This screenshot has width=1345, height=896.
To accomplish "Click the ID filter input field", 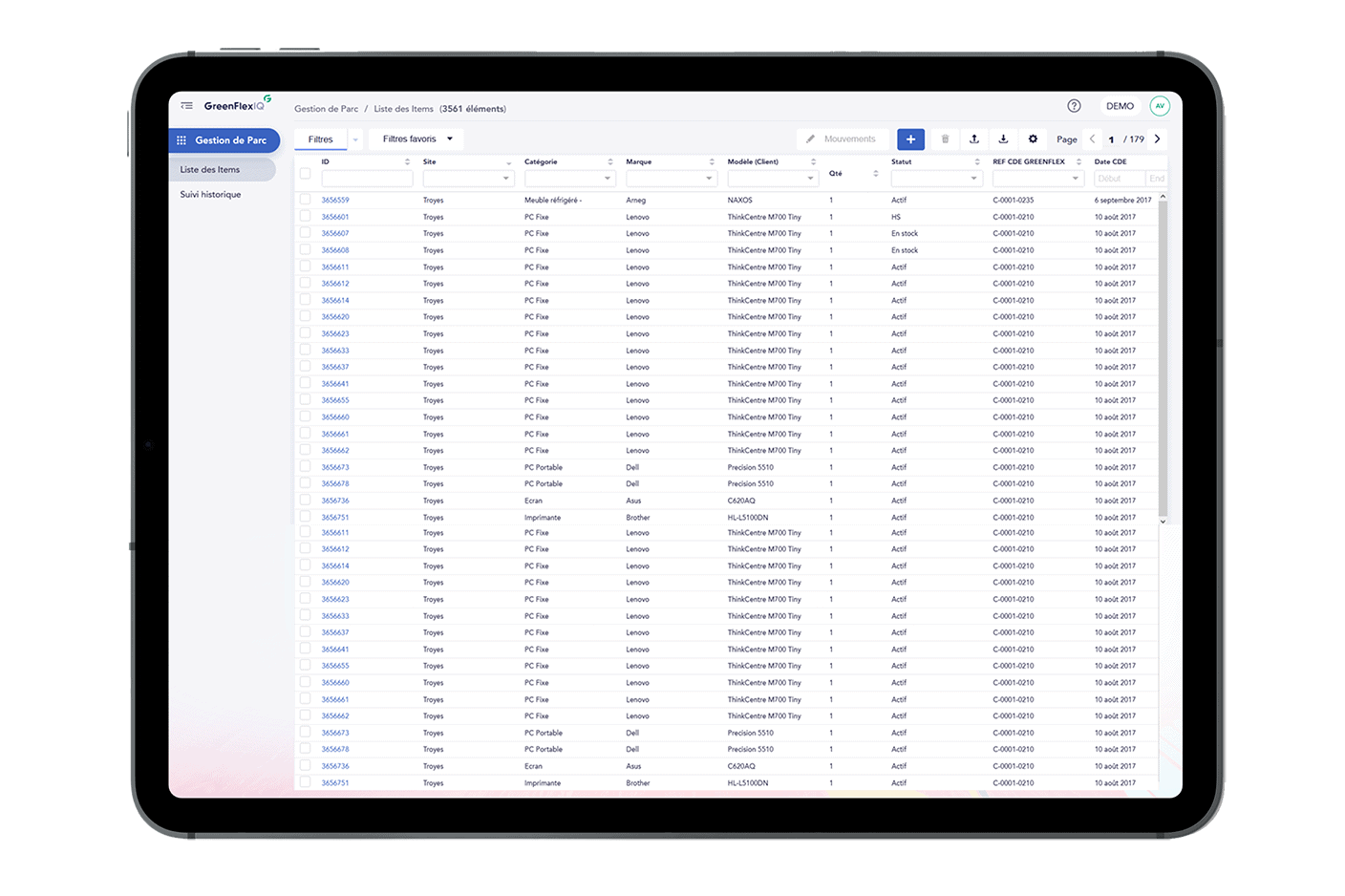I will (x=367, y=179).
